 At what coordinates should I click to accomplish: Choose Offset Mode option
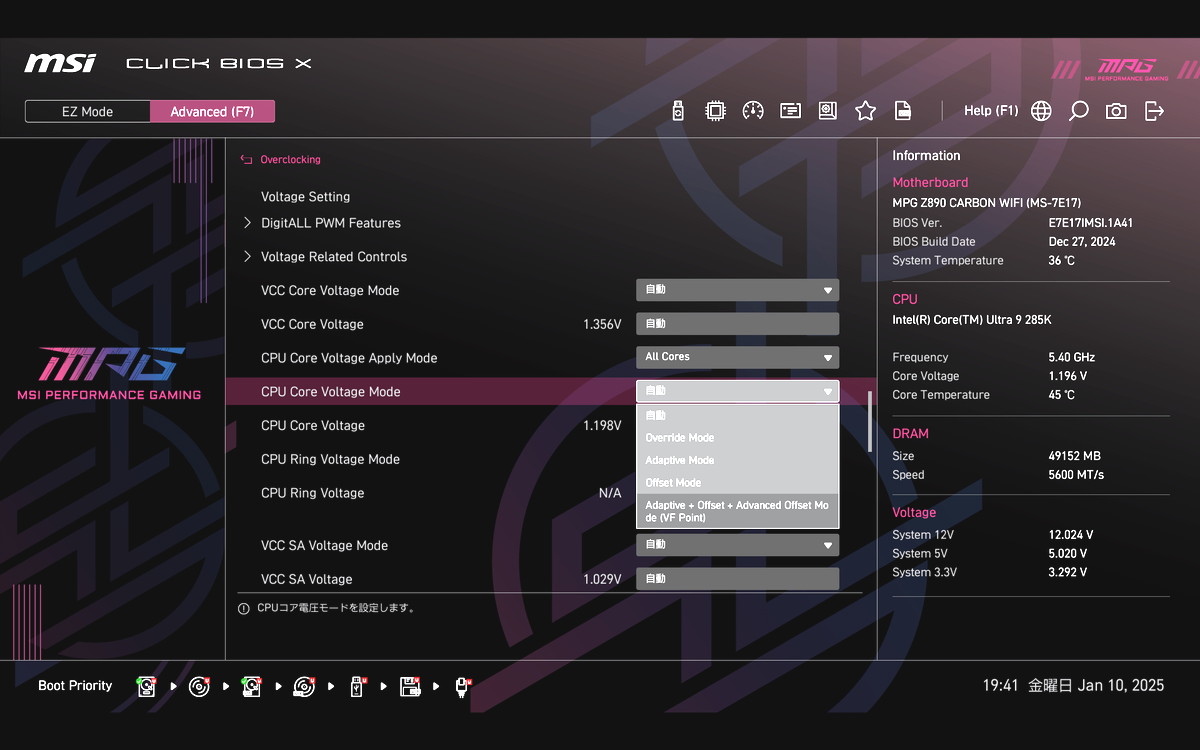pos(737,483)
